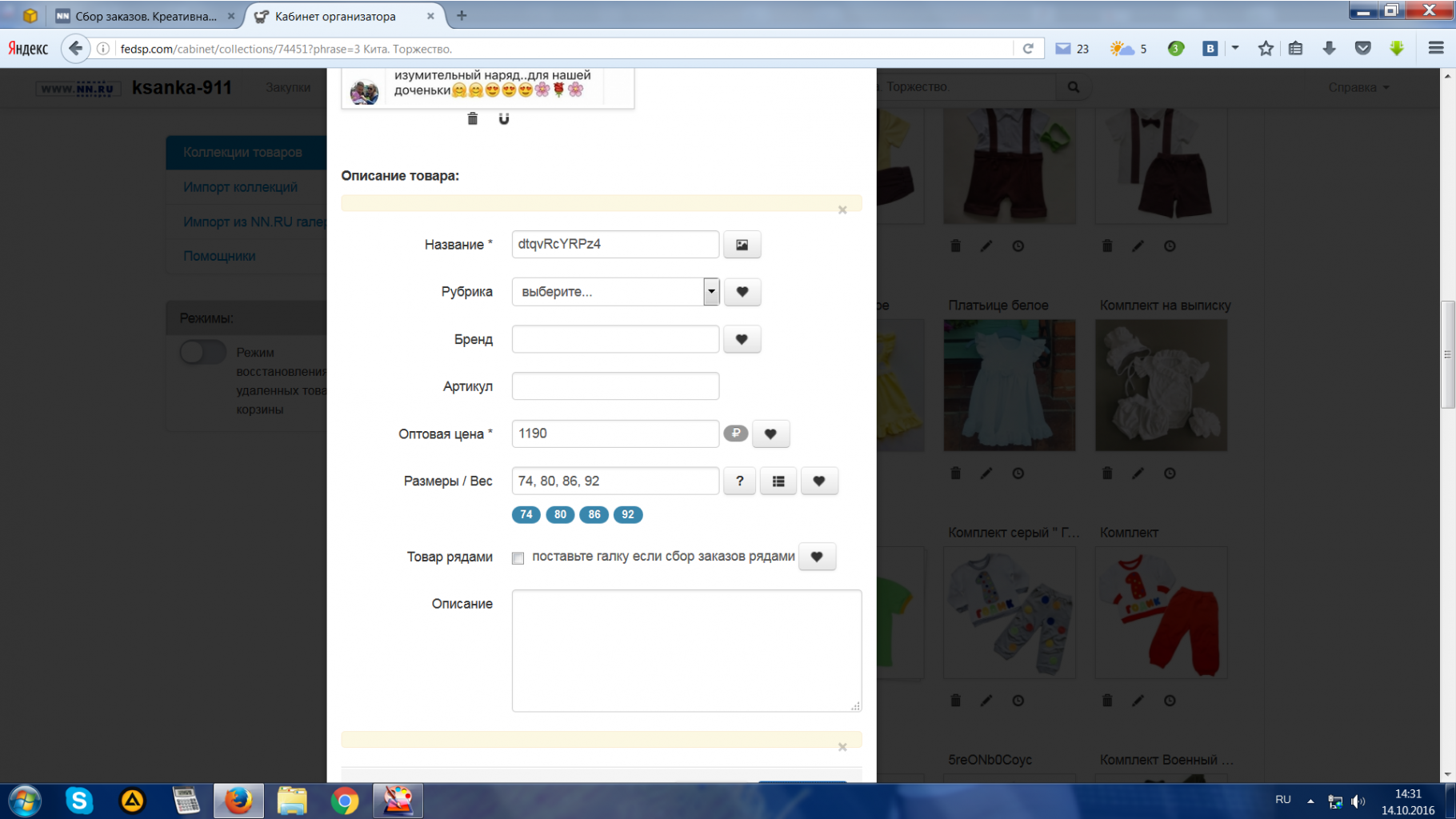The image size is (1456, 819).
Task: Open a new browser tab
Action: point(462,15)
